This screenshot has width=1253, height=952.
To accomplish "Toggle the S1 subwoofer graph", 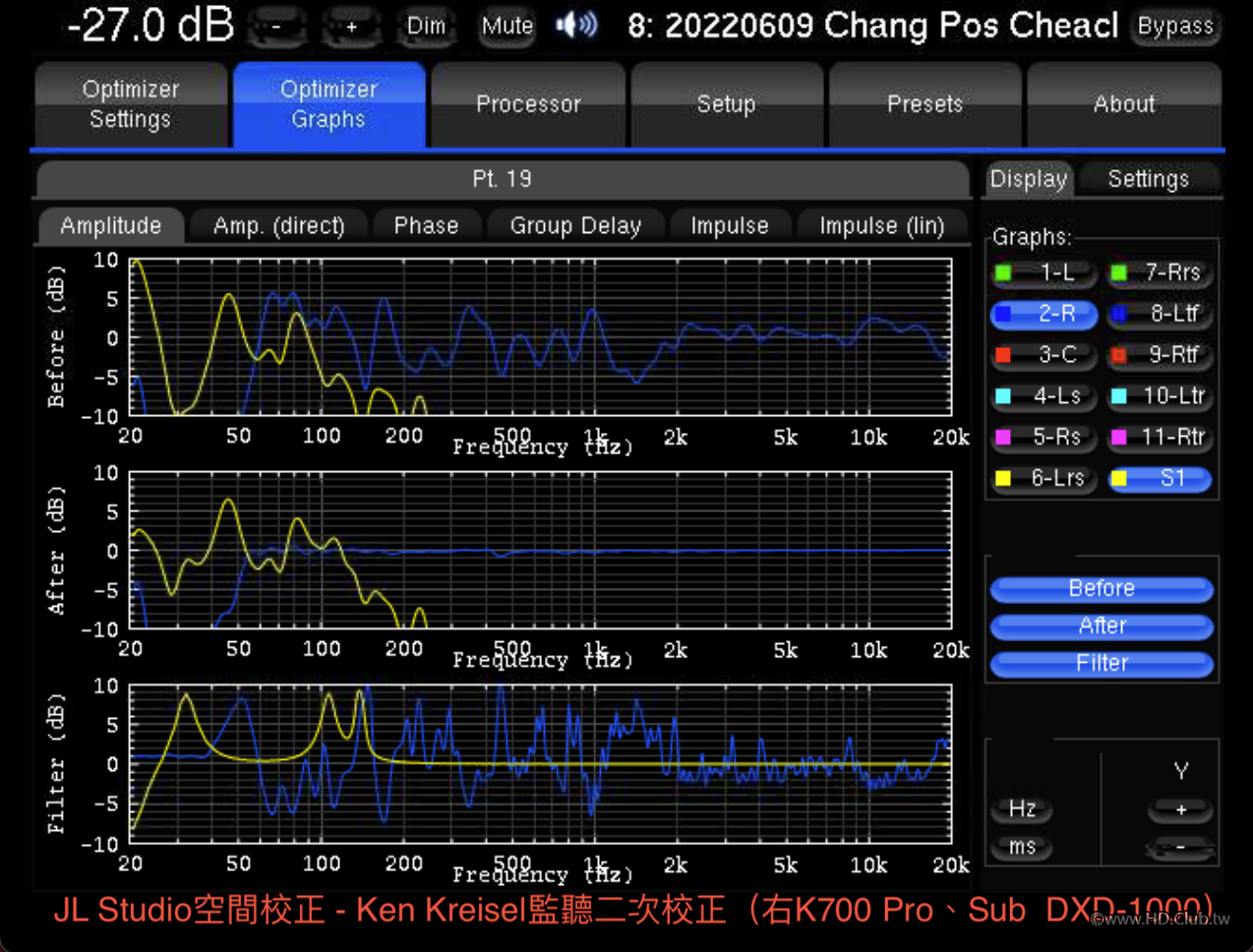I will tap(1160, 479).
